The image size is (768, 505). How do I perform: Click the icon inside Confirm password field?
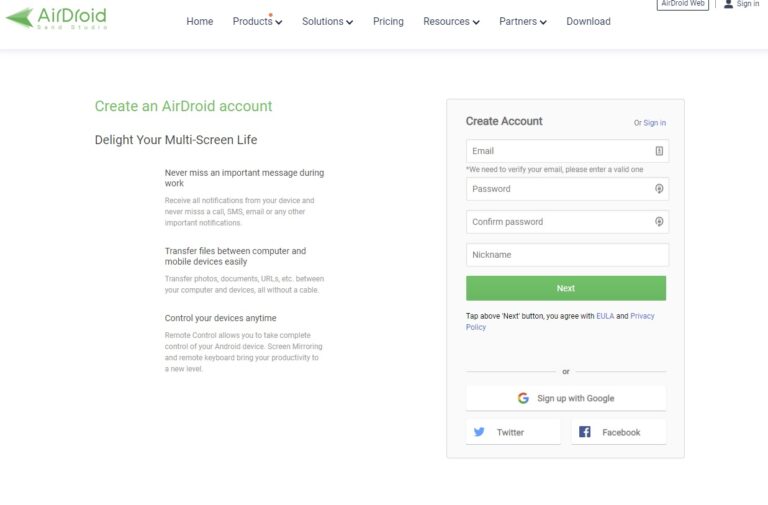659,221
